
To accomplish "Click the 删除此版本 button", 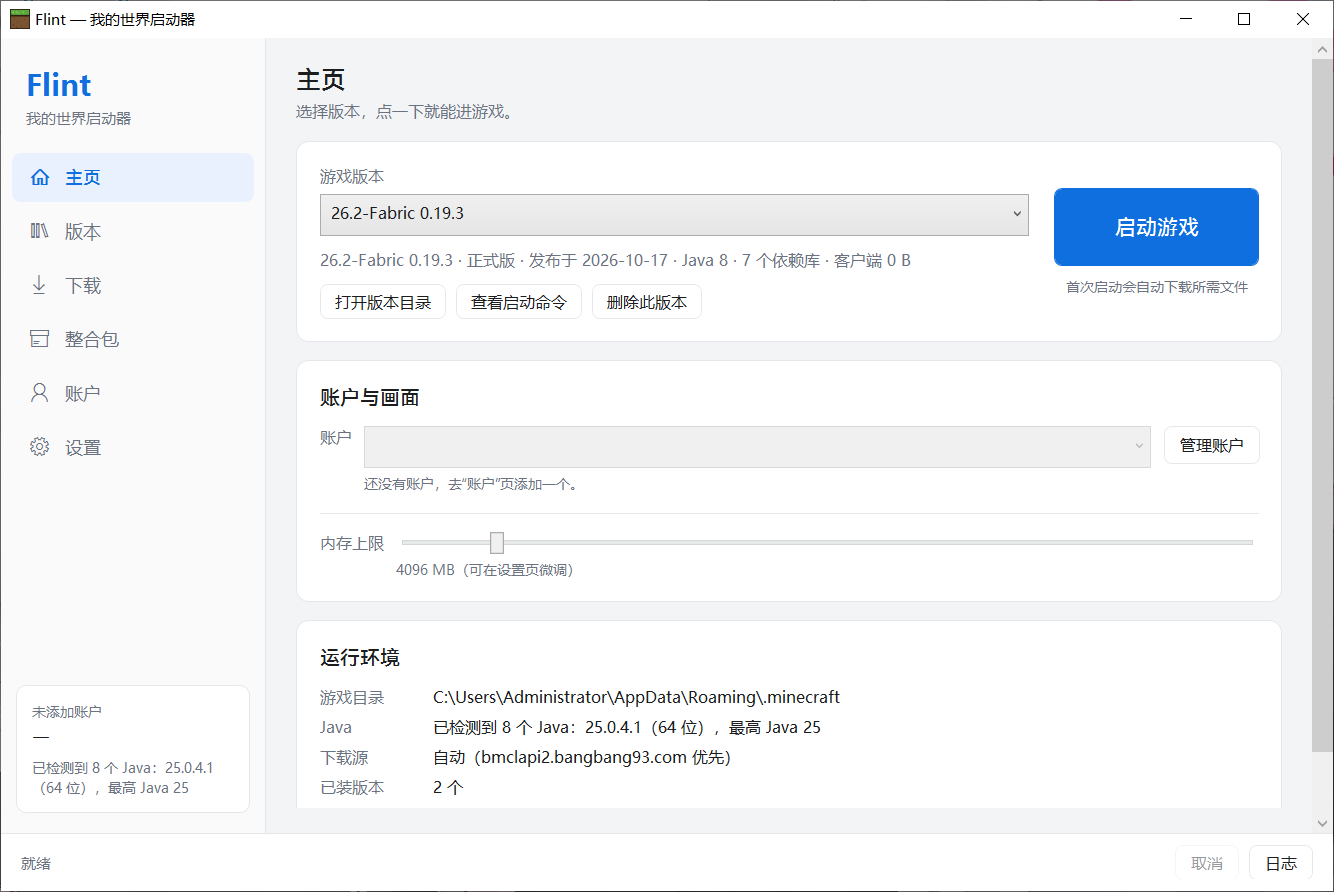I will [x=647, y=302].
